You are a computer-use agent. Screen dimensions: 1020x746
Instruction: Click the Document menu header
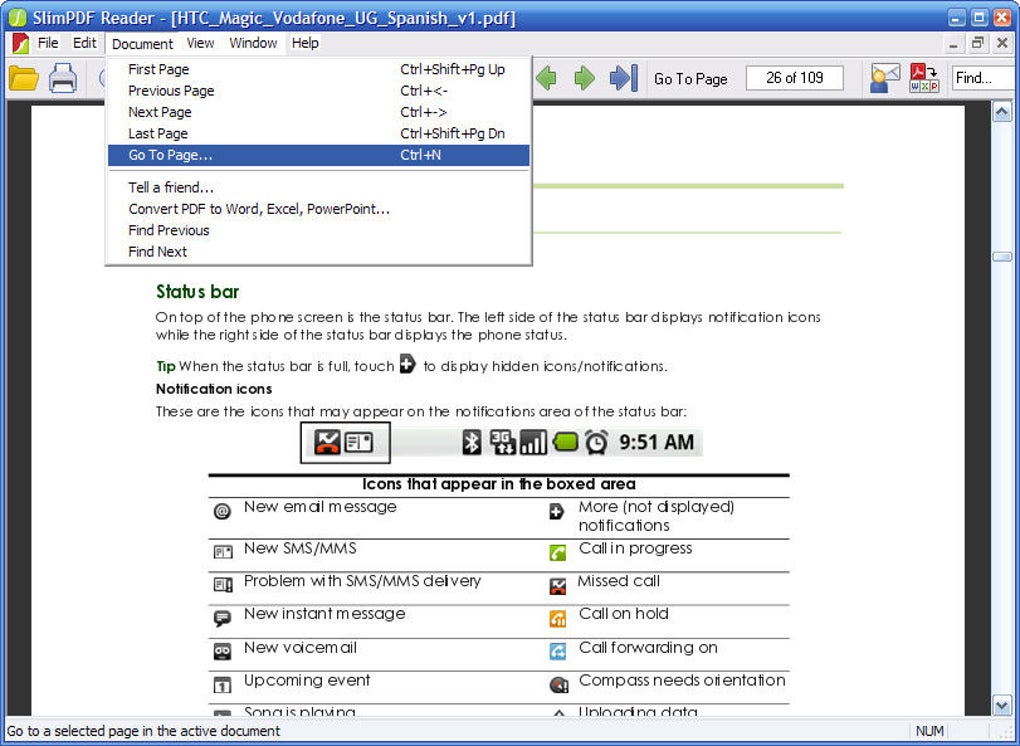coord(142,44)
